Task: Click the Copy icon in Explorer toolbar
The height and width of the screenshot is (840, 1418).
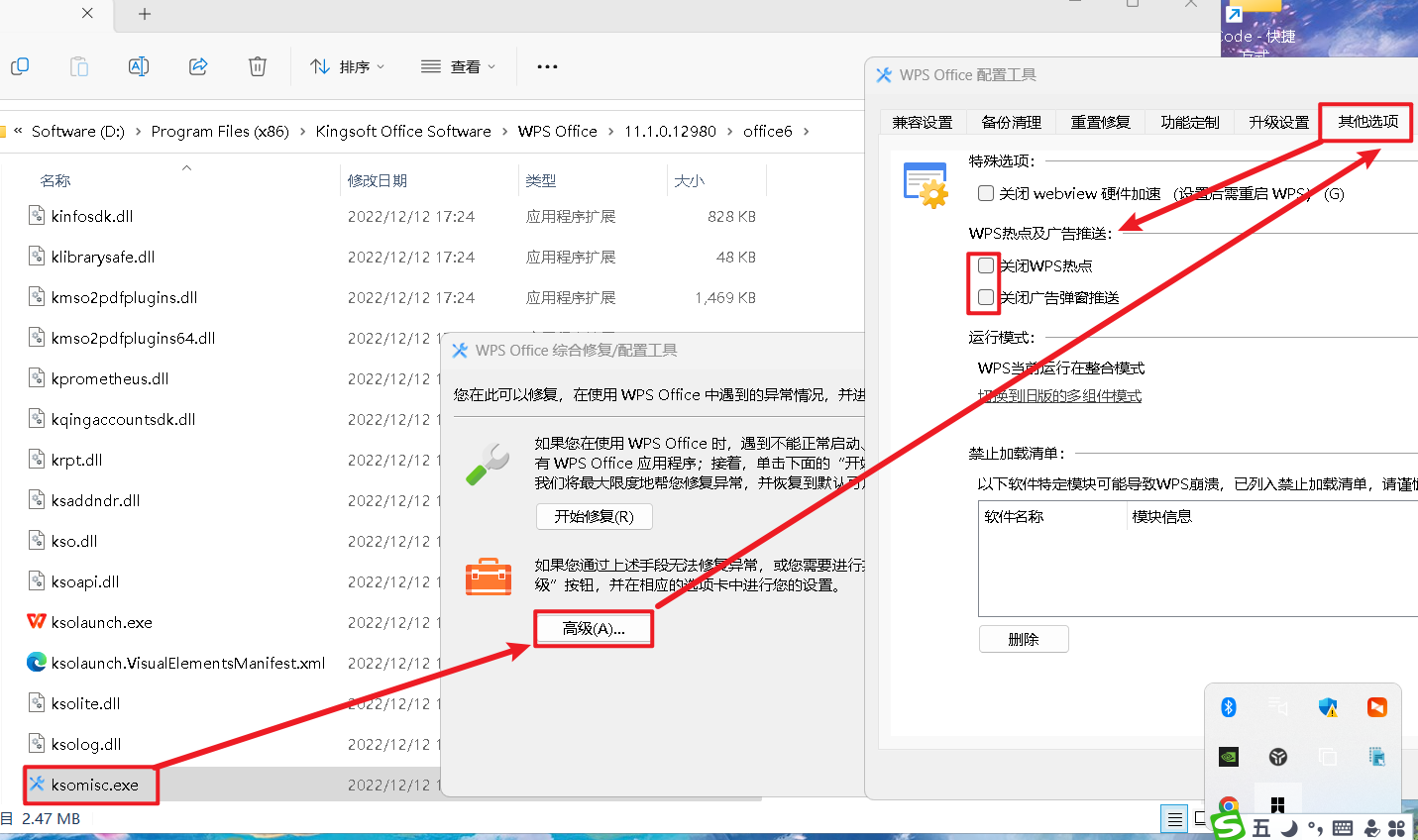Action: coord(20,66)
